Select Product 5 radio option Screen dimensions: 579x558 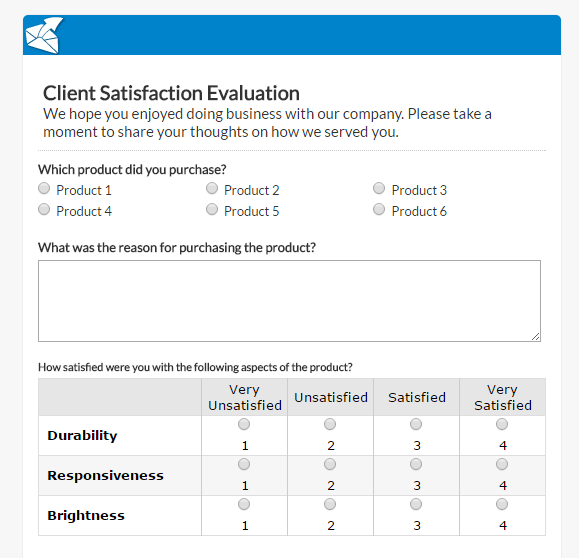pos(212,209)
